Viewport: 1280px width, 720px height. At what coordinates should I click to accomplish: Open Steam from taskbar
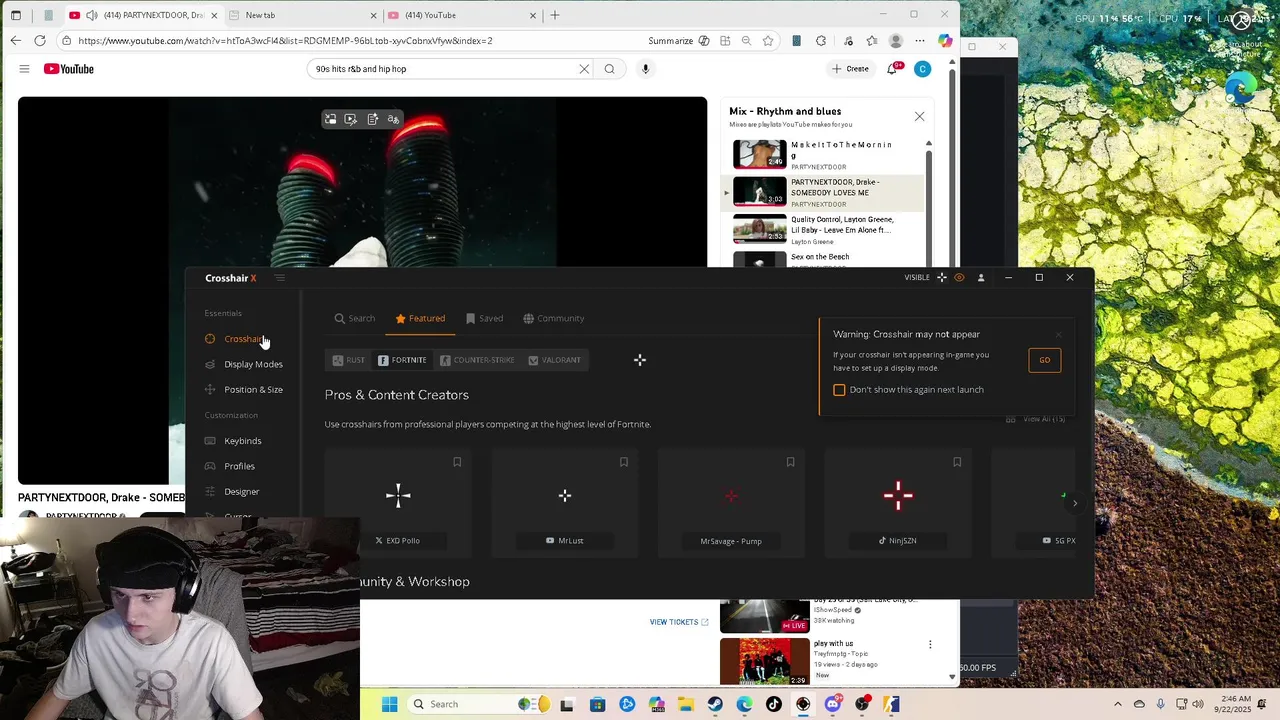tap(715, 704)
